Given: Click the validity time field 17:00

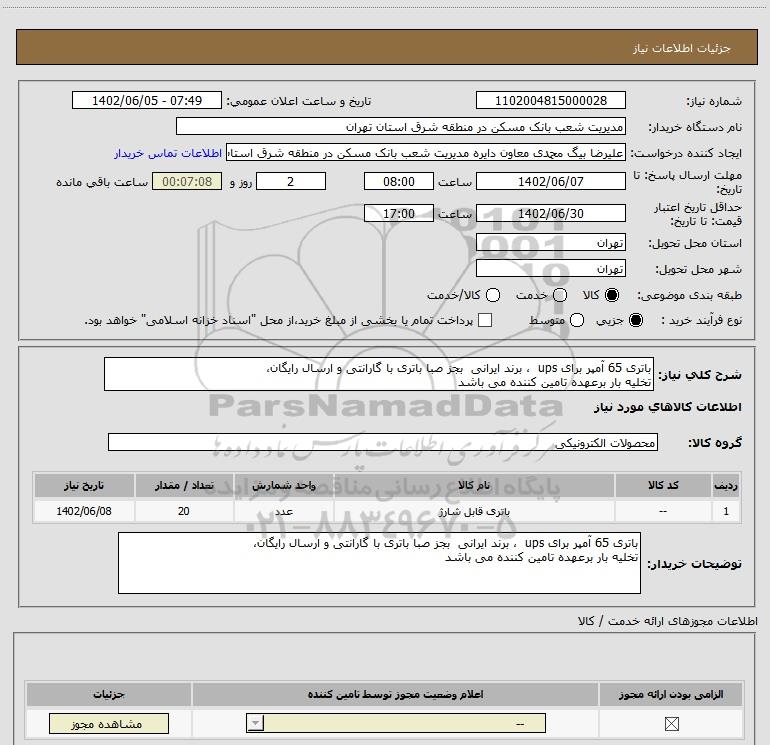Looking at the screenshot, I should coord(399,213).
